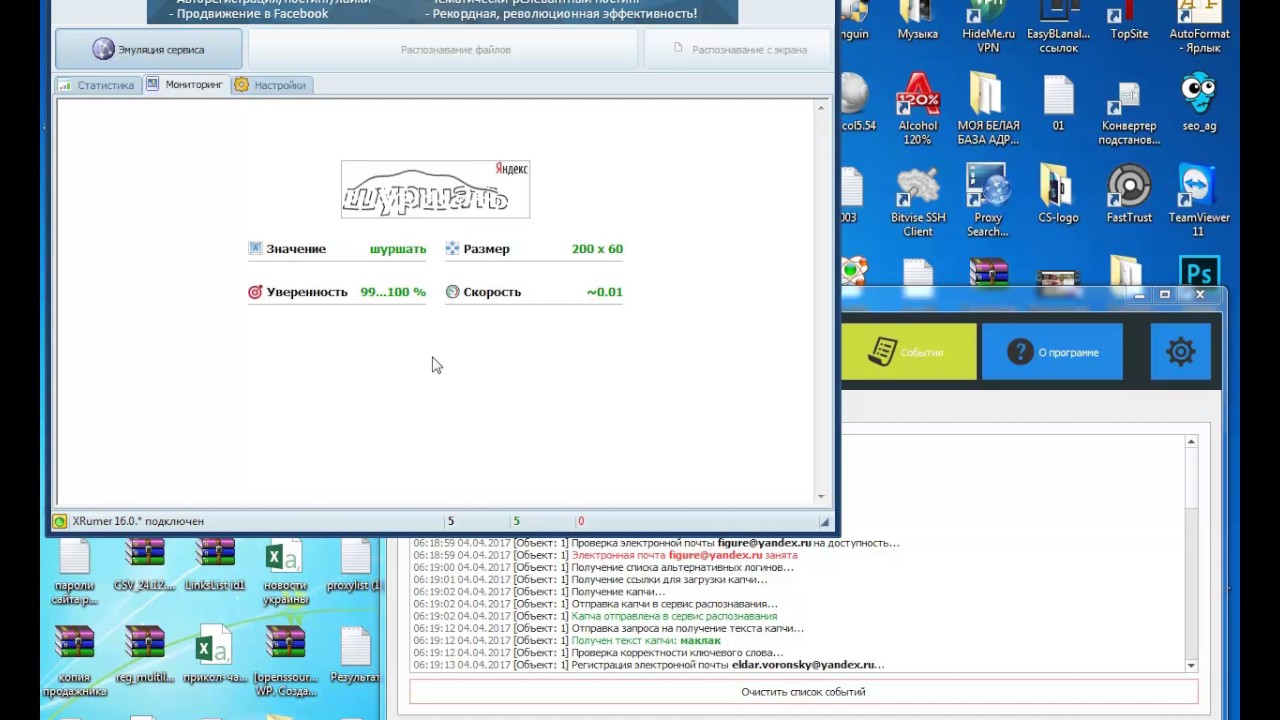
Task: Select the 01 text file icon
Action: click(1058, 103)
